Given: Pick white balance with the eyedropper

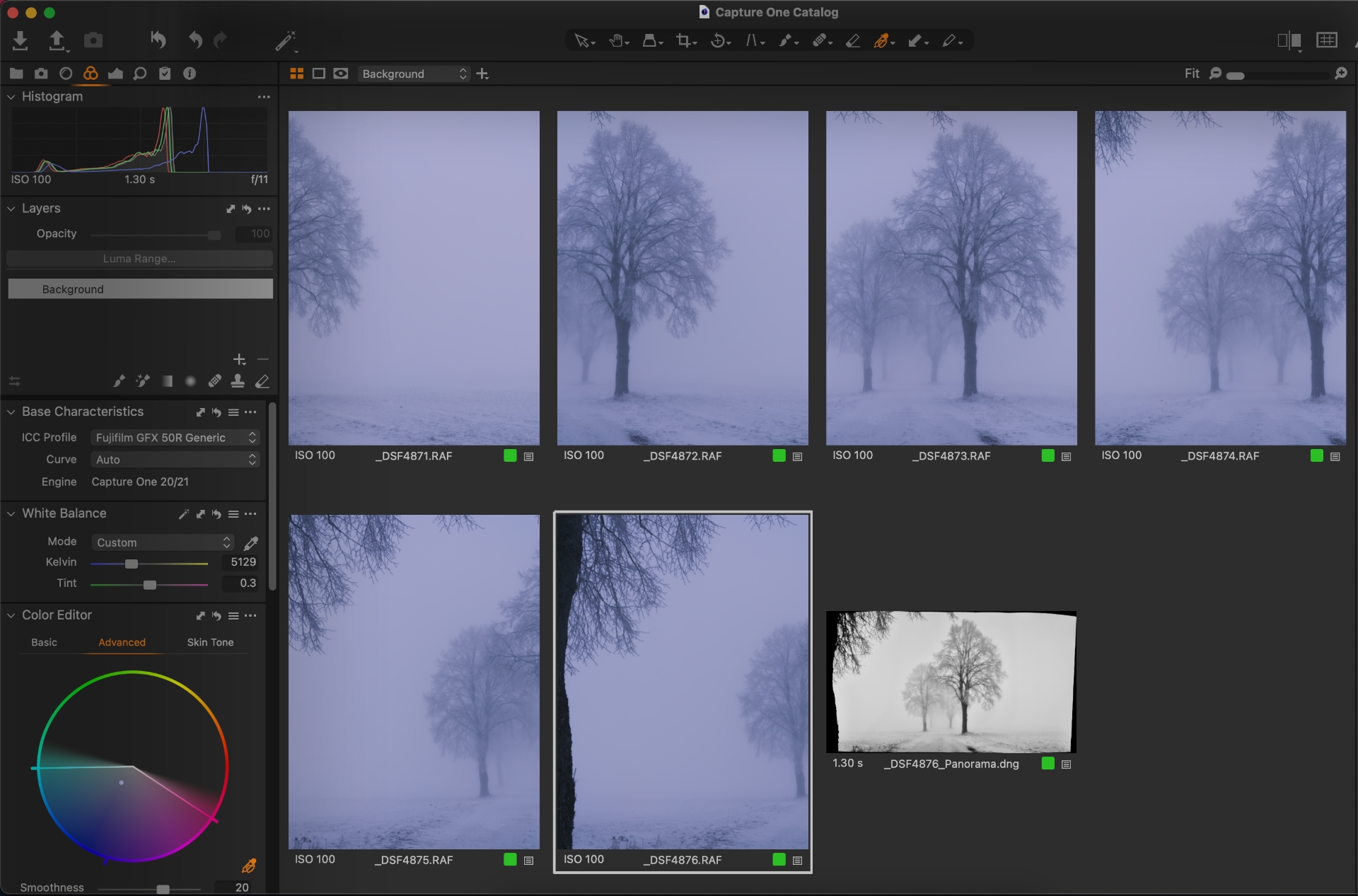Looking at the screenshot, I should (x=251, y=543).
